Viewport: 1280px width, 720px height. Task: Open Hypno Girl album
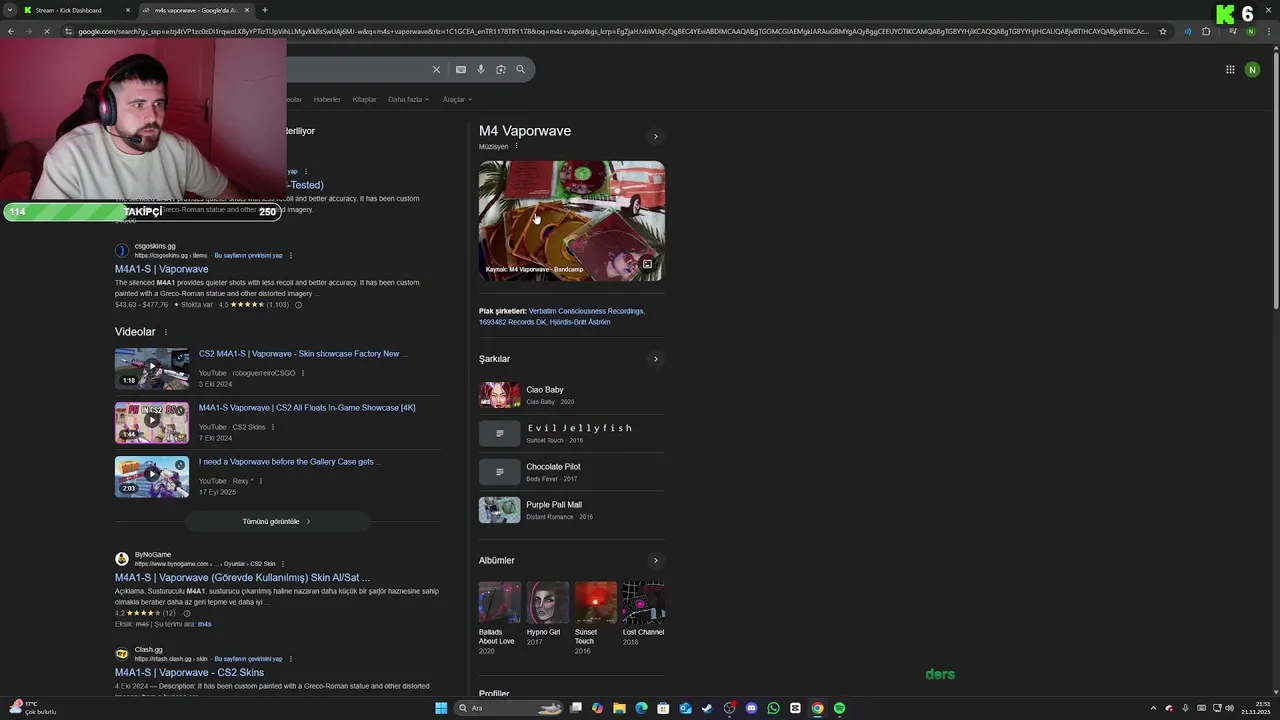[547, 614]
